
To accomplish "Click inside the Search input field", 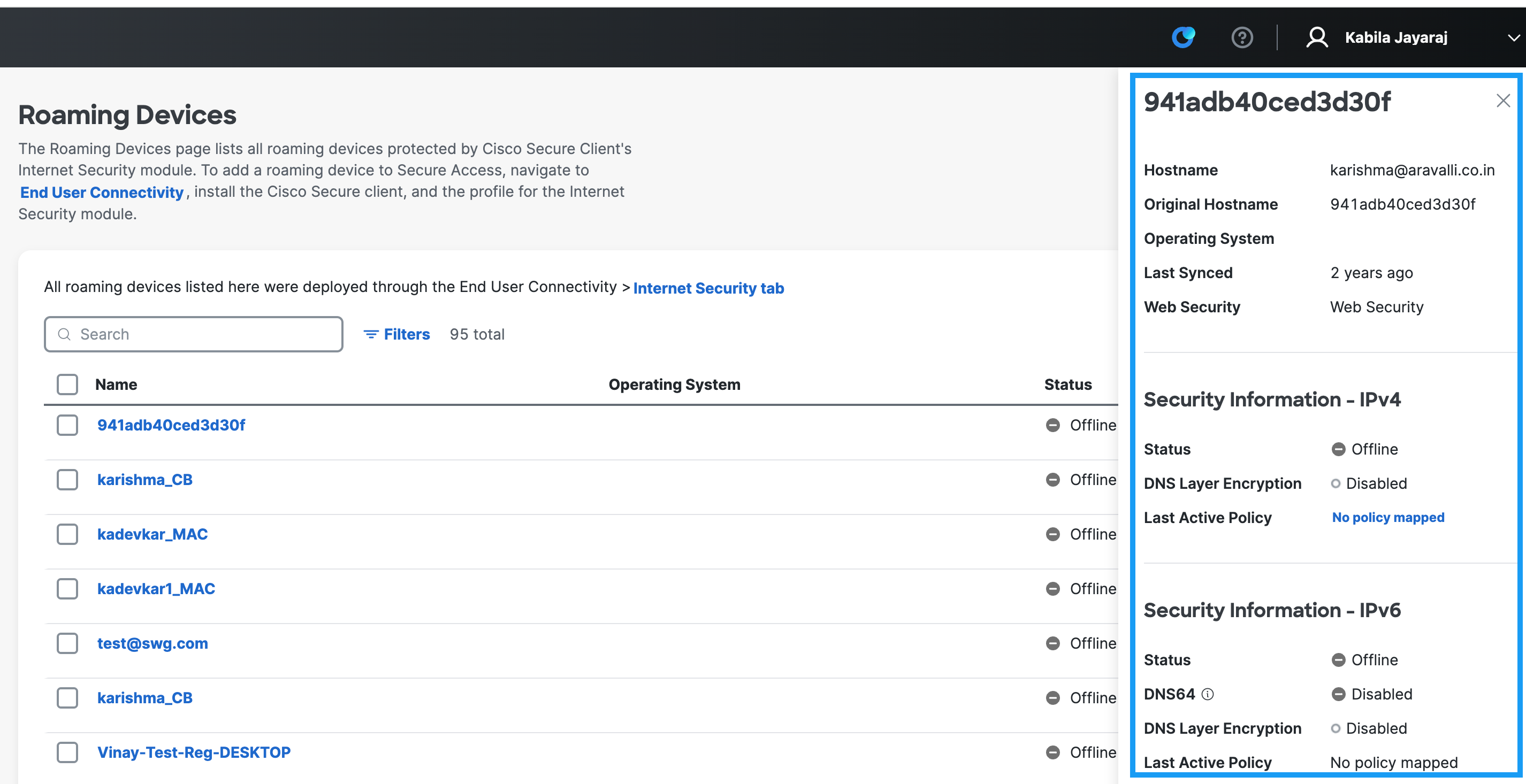I will (201, 335).
